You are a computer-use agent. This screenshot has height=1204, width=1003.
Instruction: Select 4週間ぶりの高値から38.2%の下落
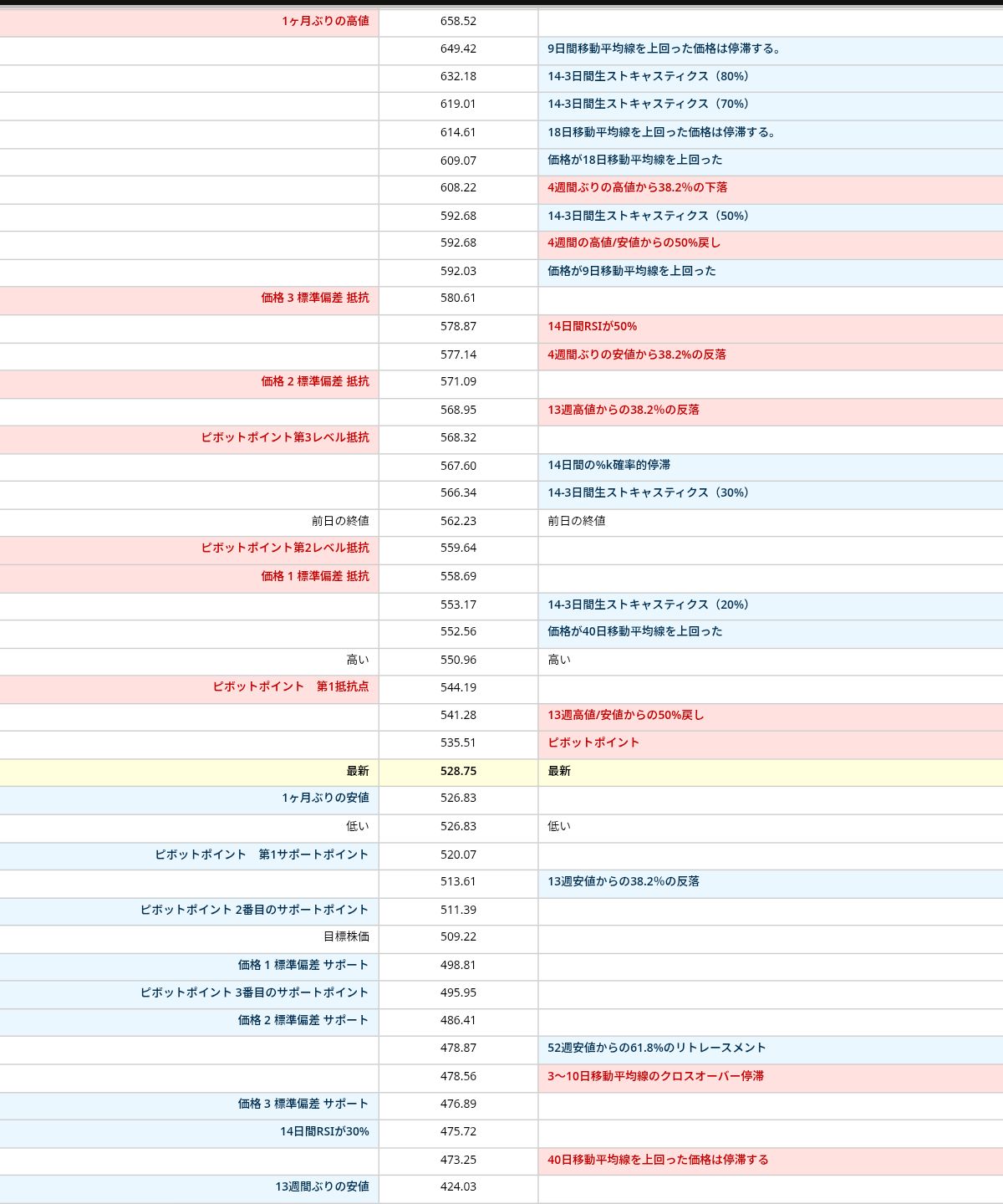(638, 187)
